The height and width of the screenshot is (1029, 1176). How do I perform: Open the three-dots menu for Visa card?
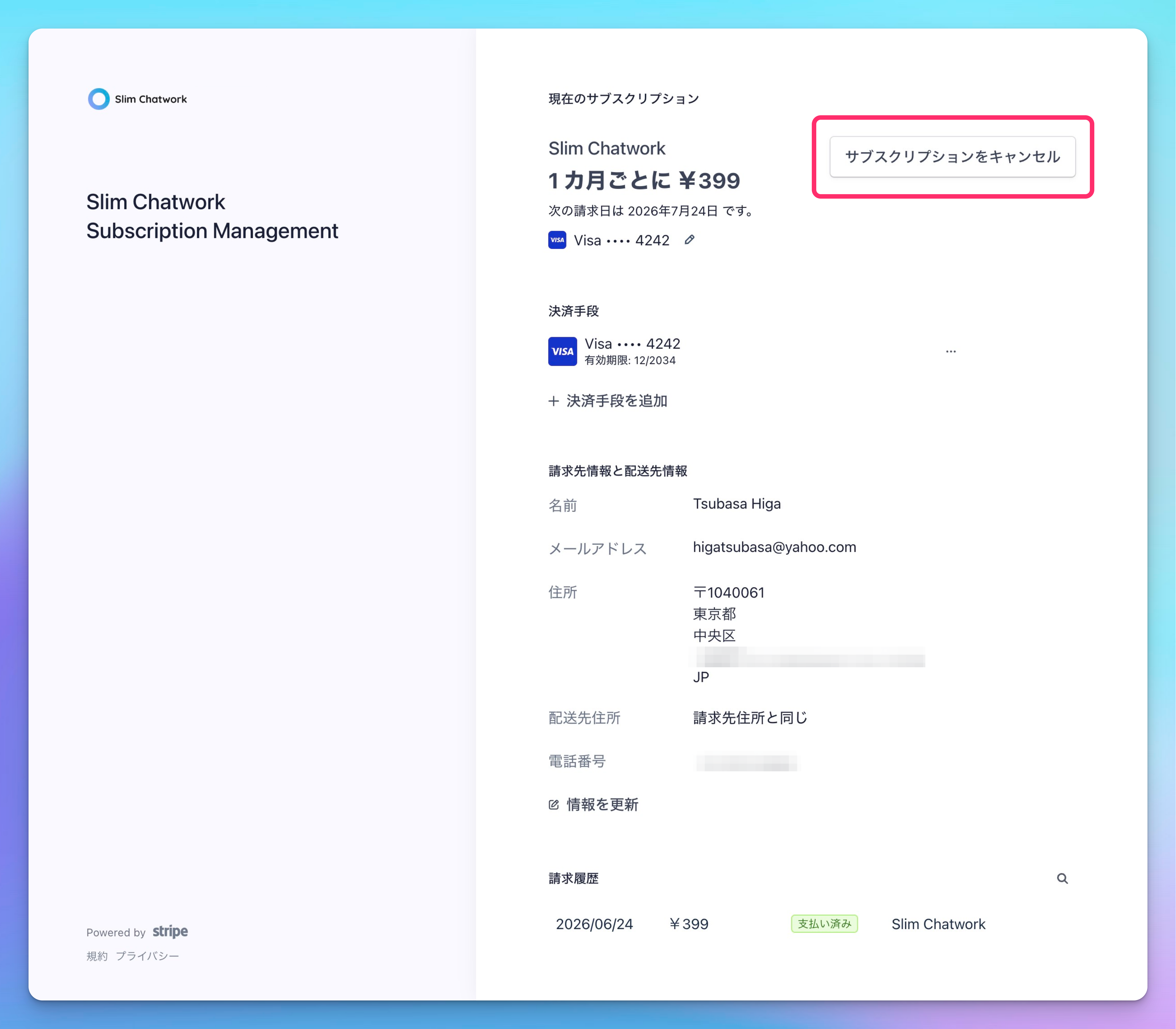[x=951, y=351]
